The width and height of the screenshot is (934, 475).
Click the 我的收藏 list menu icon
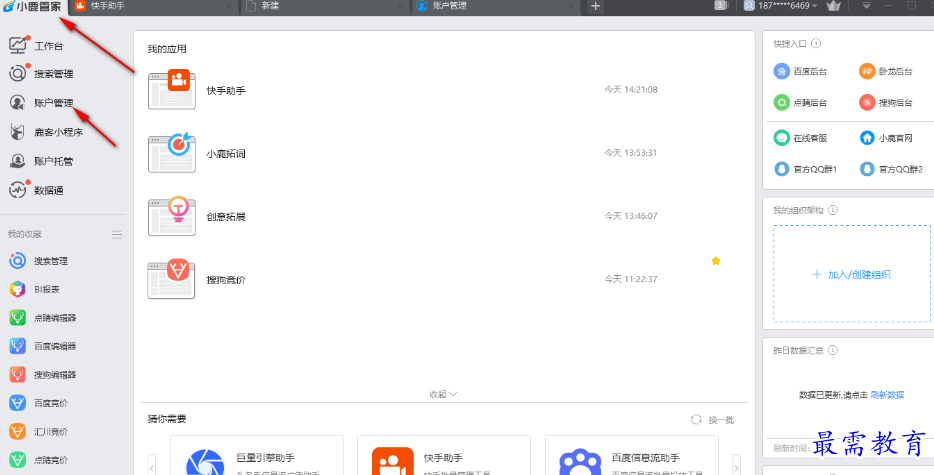(x=117, y=234)
